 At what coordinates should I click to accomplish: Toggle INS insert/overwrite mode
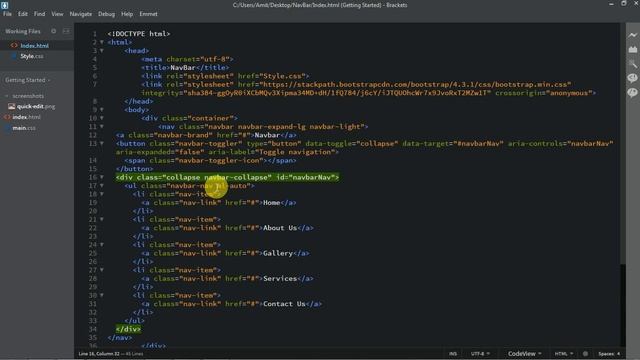tap(453, 354)
